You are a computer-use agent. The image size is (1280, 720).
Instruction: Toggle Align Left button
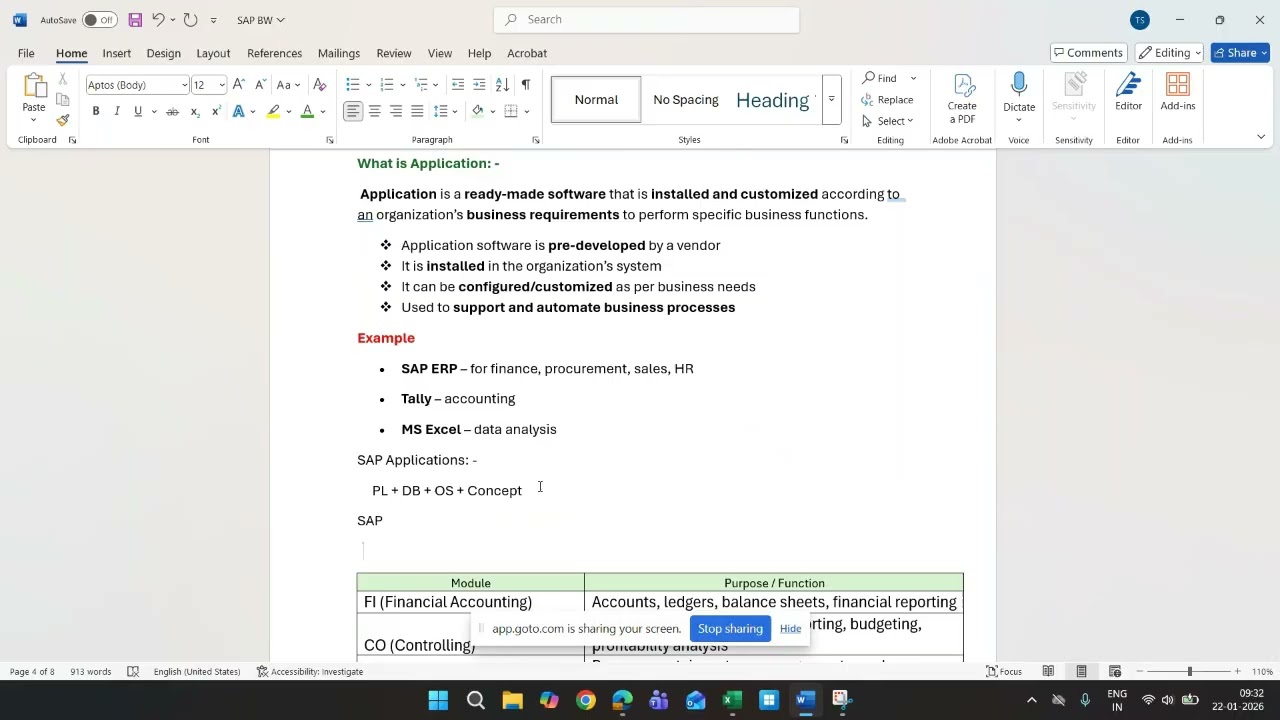tap(353, 111)
